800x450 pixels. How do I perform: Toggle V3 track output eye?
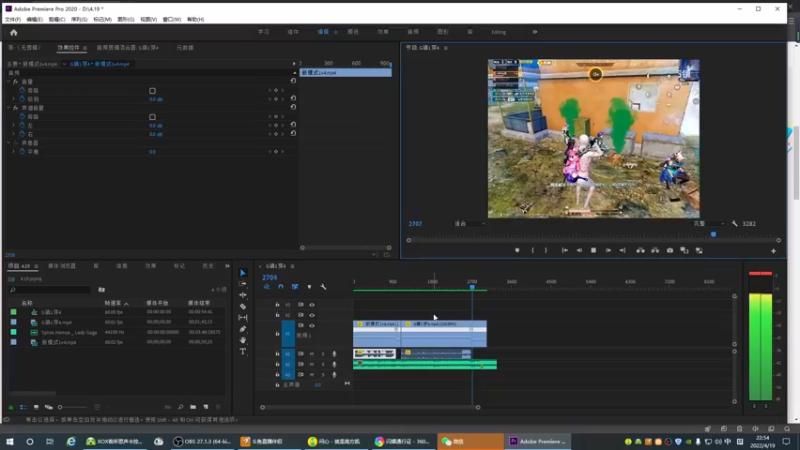pyautogui.click(x=312, y=305)
